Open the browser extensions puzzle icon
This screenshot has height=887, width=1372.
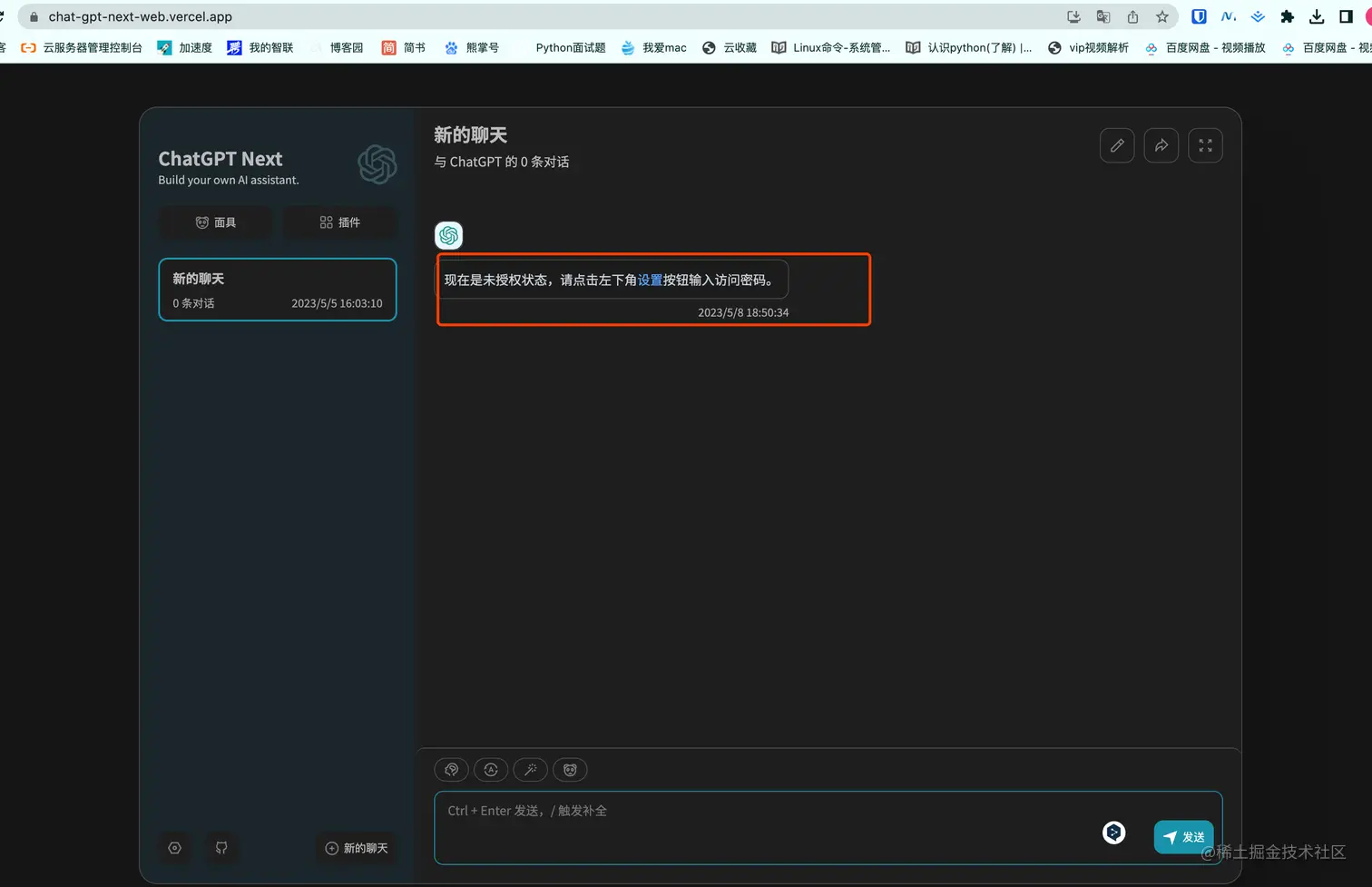point(1287,16)
